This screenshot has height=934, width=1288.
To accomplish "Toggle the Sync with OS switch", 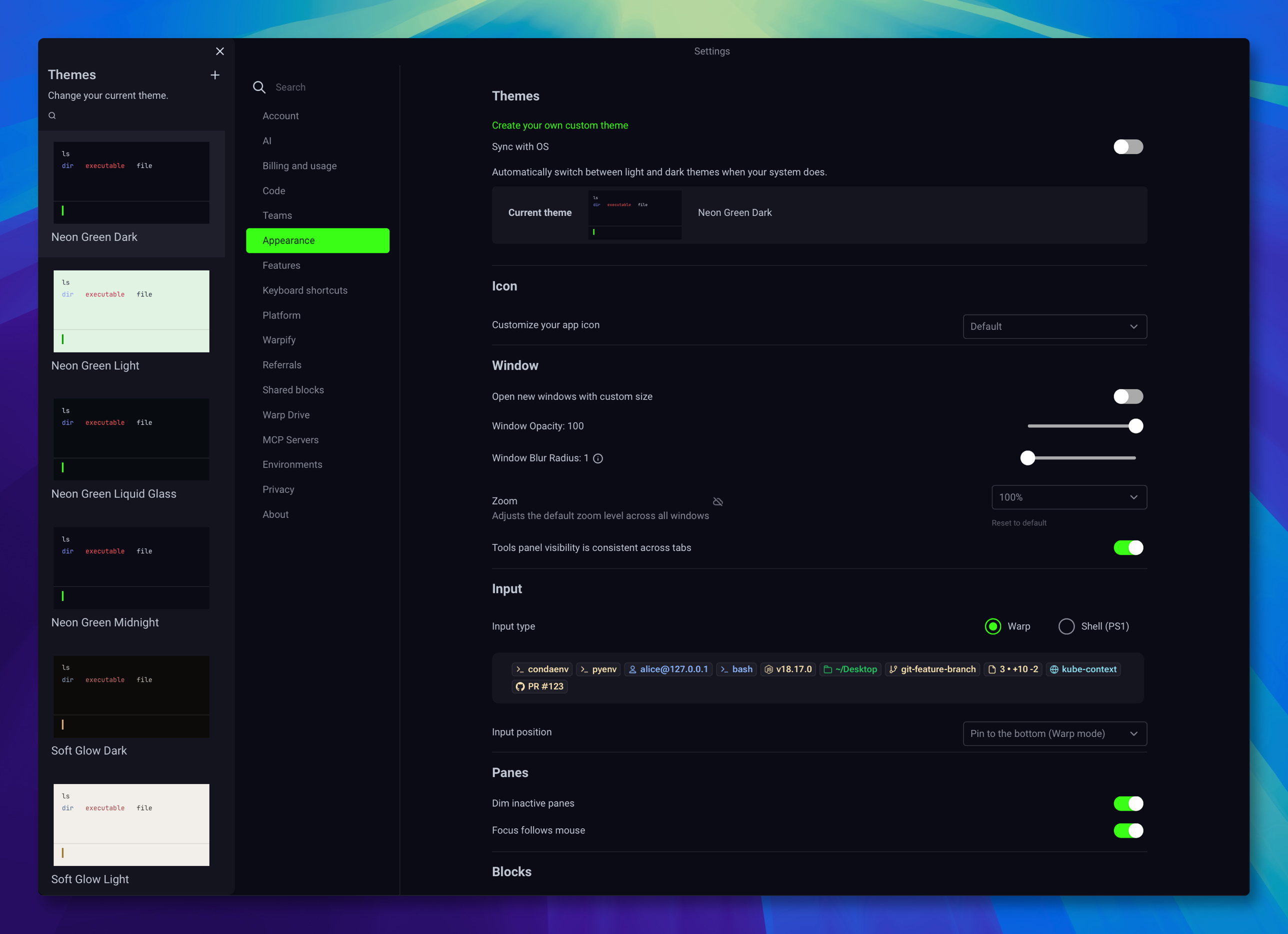I will coord(1128,146).
